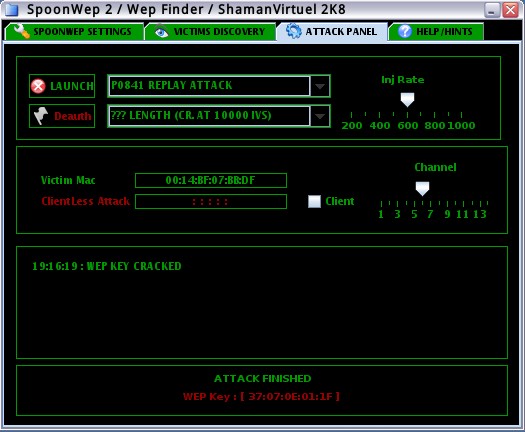Screen dimensions: 525x432
Task: Click the 1000 mark on Inj Rate scale
Action: coord(461,126)
